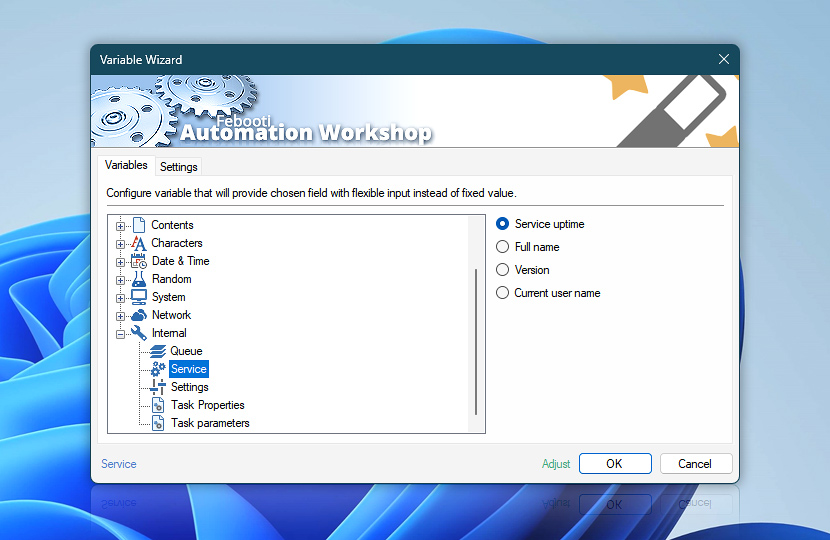Click the Characters letter icon
Image resolution: width=830 pixels, height=540 pixels.
(139, 243)
